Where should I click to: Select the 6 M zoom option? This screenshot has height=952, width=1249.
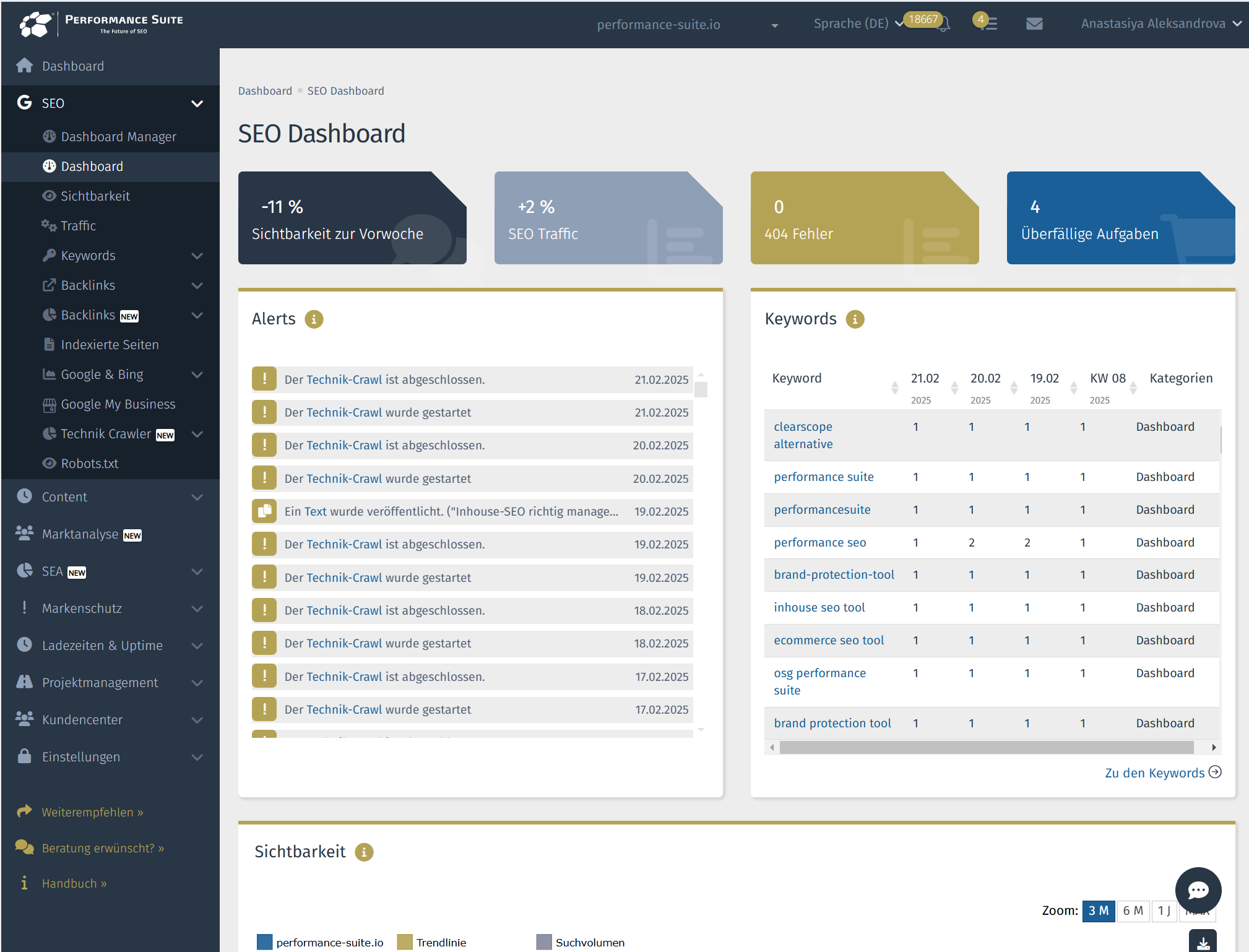click(1133, 911)
